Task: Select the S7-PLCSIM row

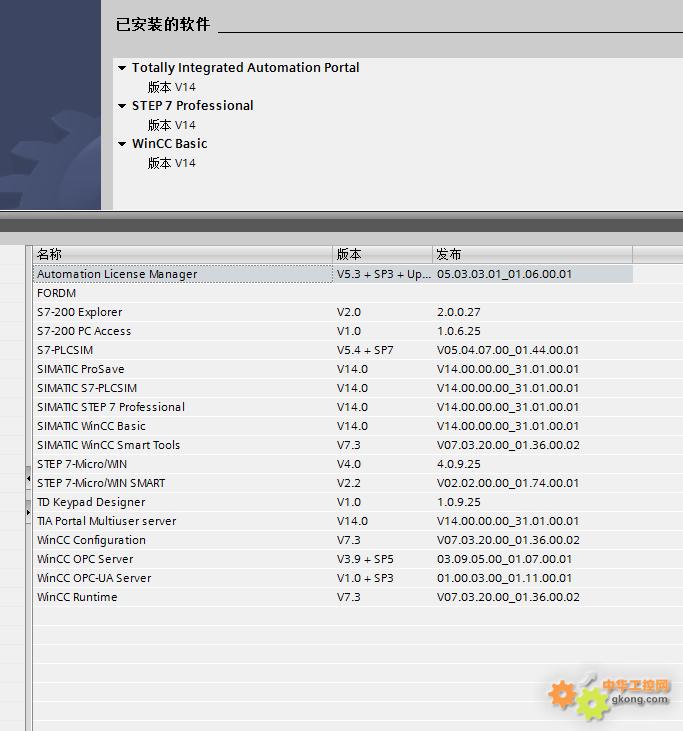Action: pyautogui.click(x=333, y=350)
